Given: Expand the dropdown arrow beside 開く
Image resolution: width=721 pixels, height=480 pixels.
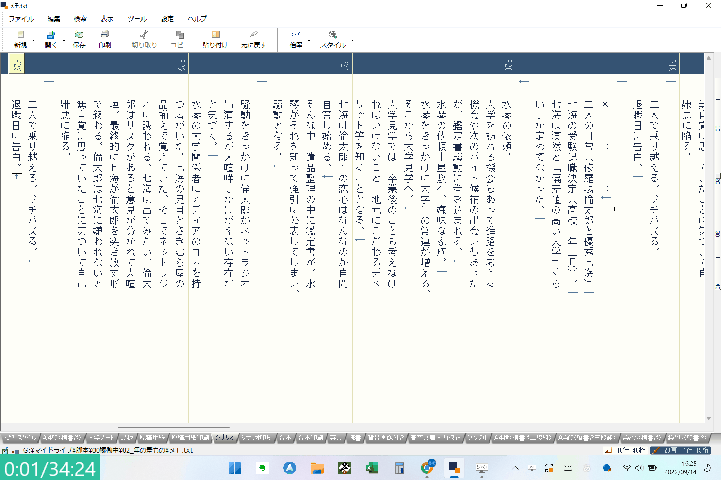Looking at the screenshot, I should [63, 40].
